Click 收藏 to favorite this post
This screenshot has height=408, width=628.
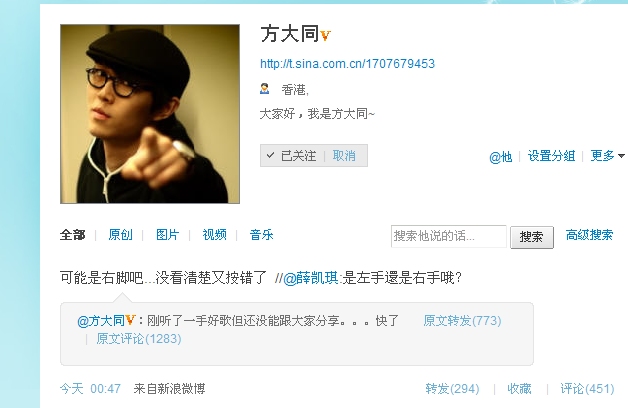click(x=519, y=388)
